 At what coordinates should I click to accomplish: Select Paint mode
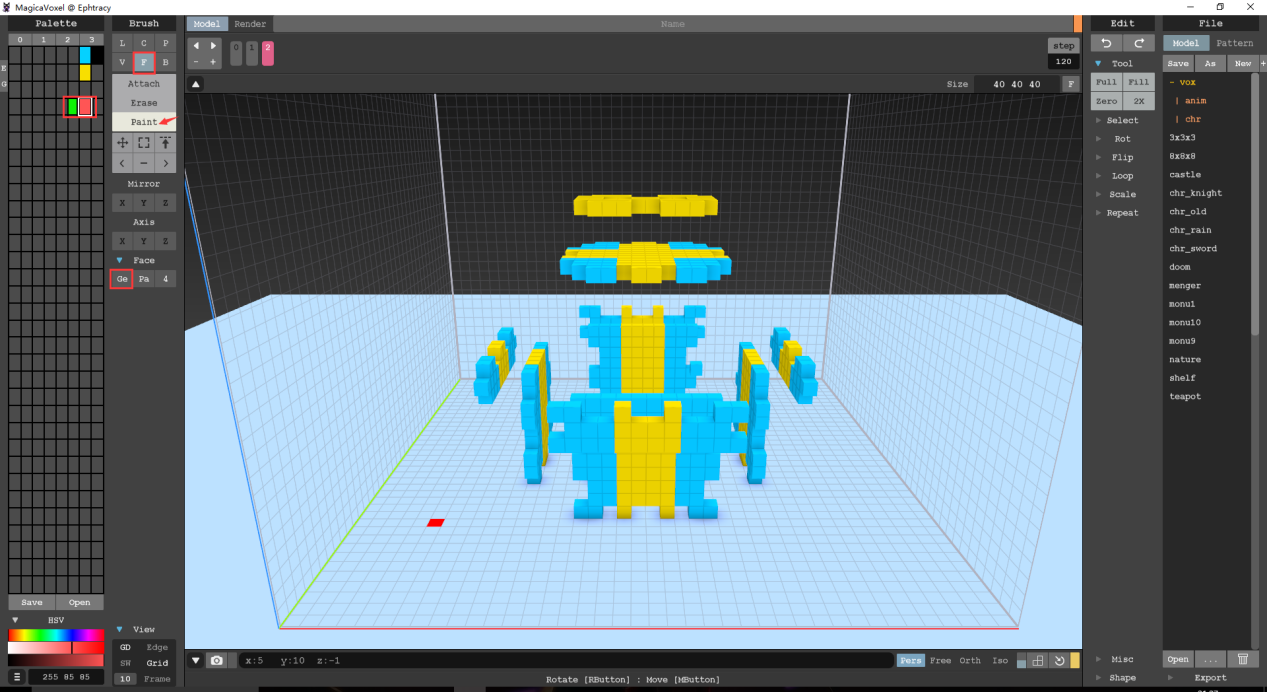coord(144,122)
